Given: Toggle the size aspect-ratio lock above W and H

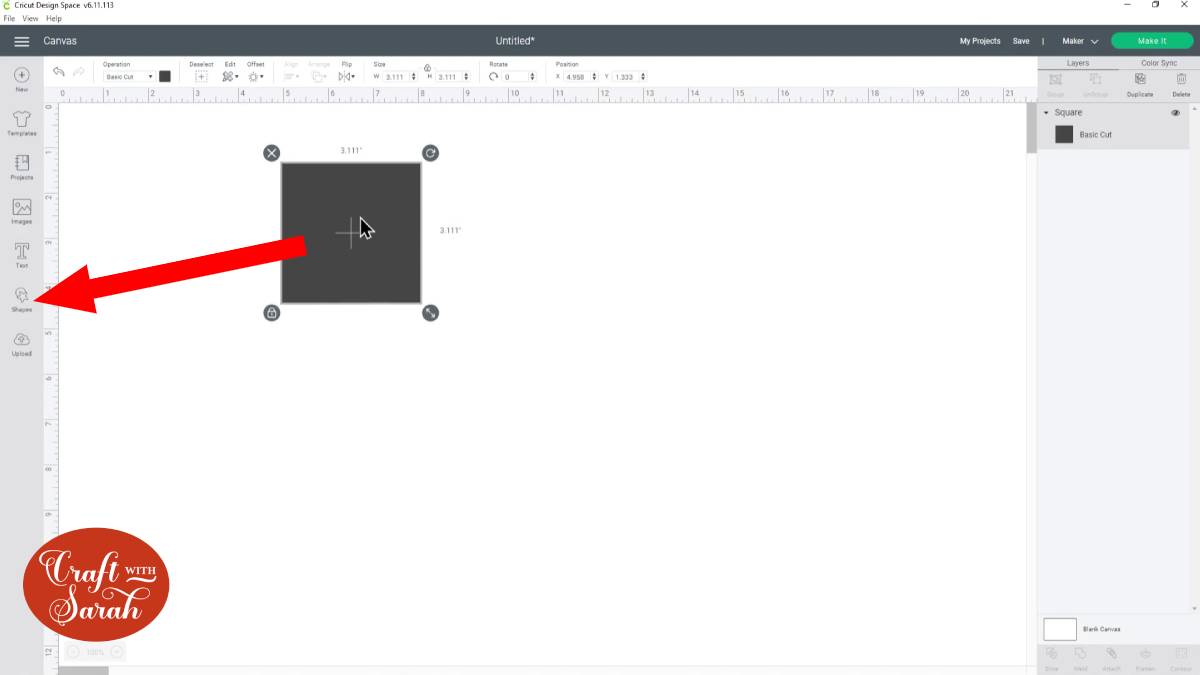Looking at the screenshot, I should [x=427, y=66].
